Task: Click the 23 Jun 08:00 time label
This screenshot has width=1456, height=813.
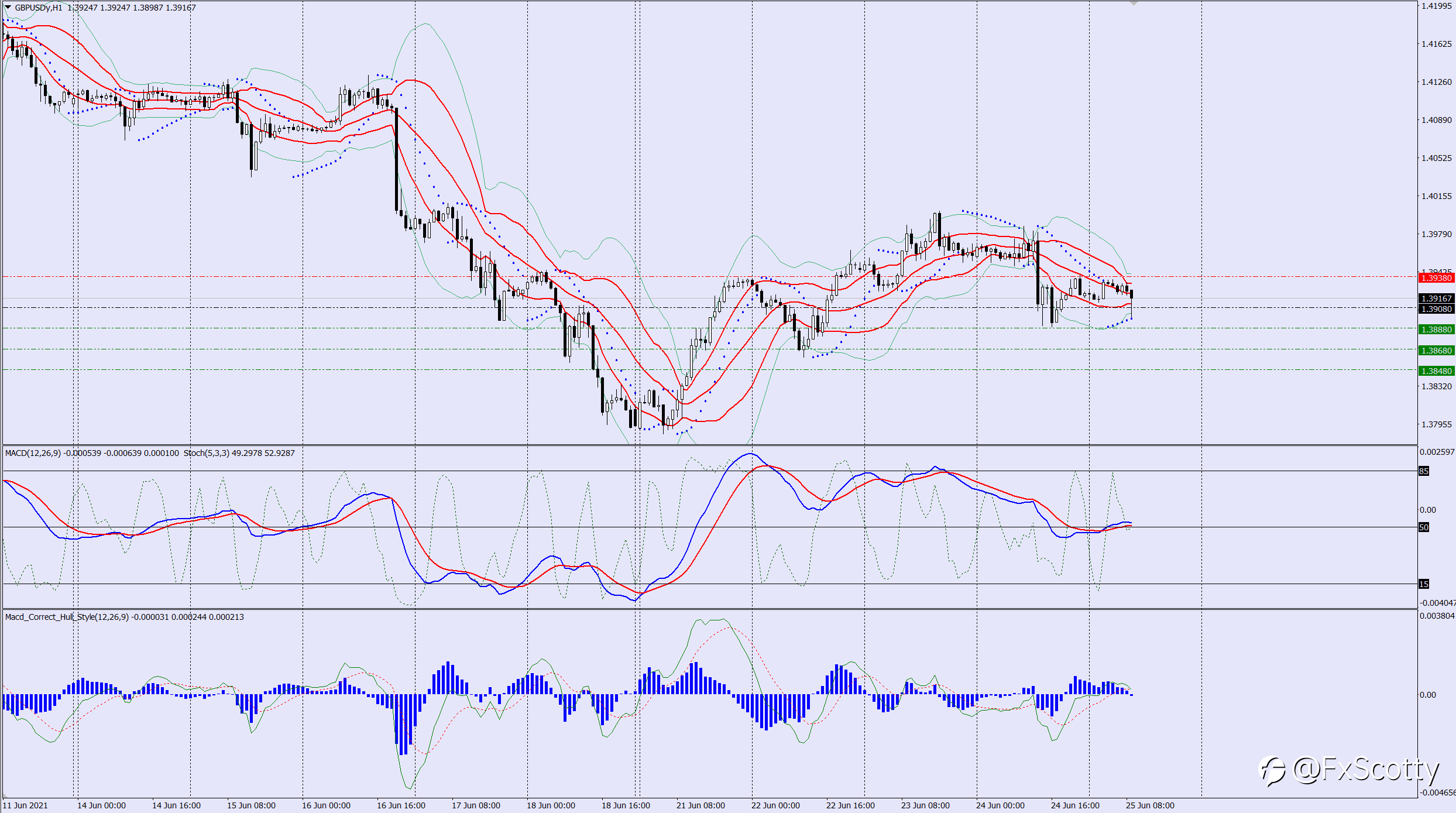Action: pos(925,805)
